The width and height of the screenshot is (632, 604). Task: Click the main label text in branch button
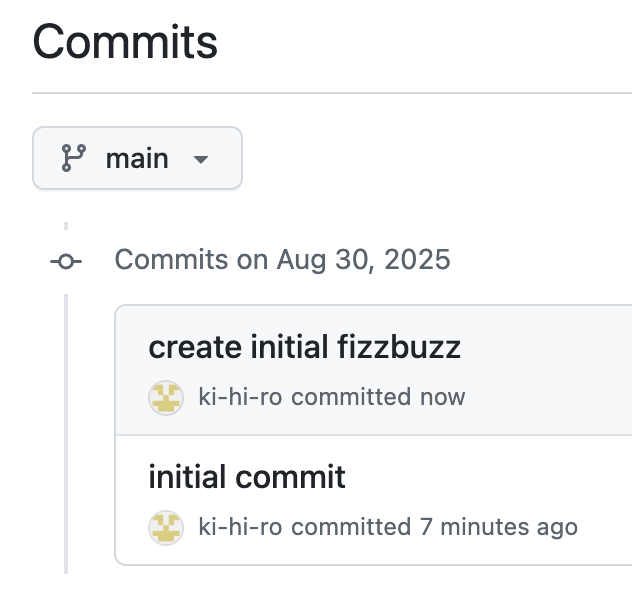pos(137,158)
